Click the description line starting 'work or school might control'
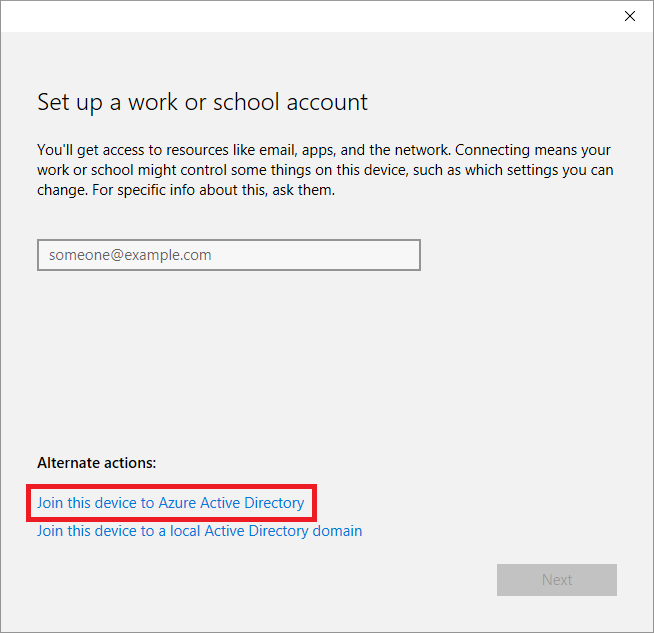 [x=324, y=170]
